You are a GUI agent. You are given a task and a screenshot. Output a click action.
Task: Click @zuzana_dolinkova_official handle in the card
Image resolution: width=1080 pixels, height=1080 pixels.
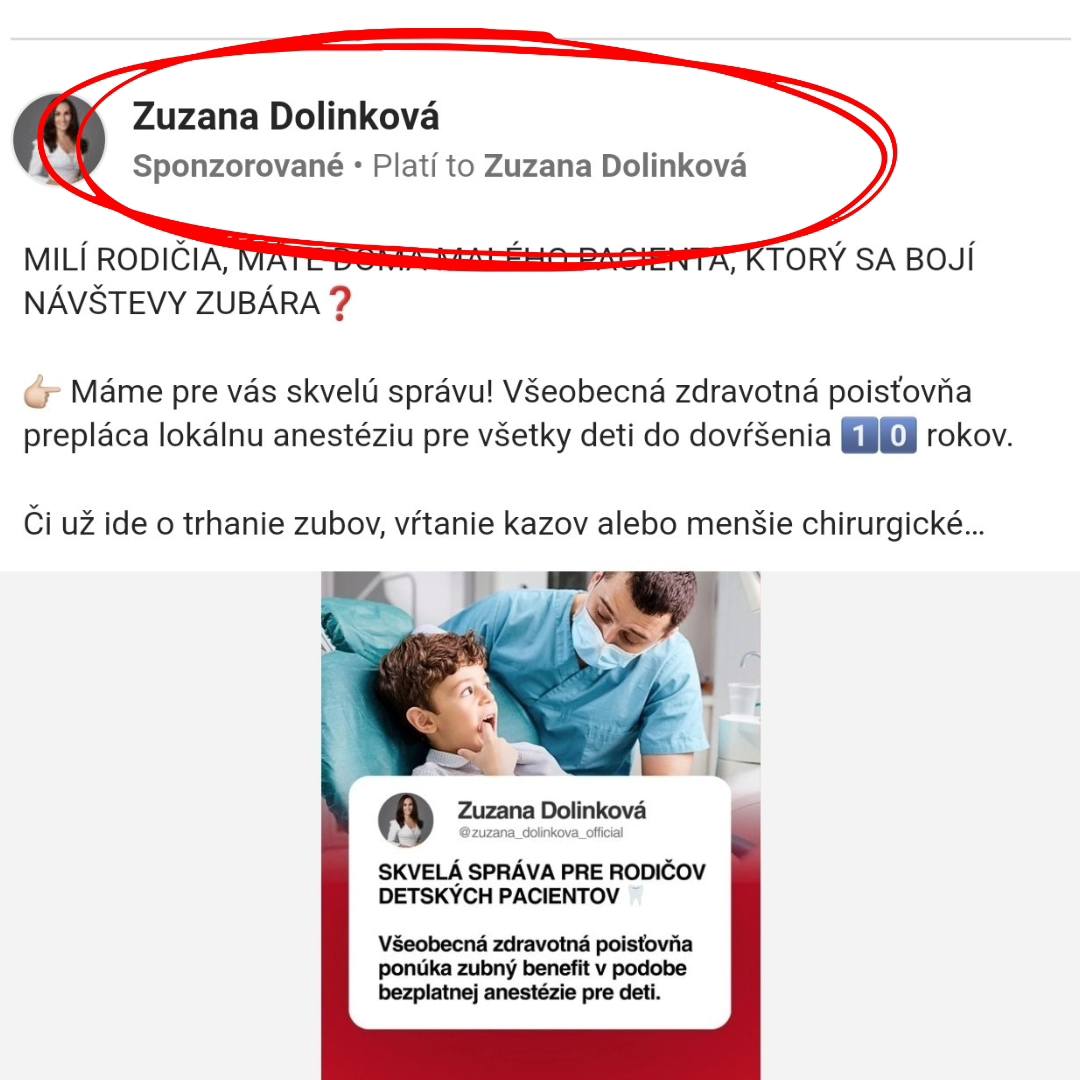coord(541,833)
